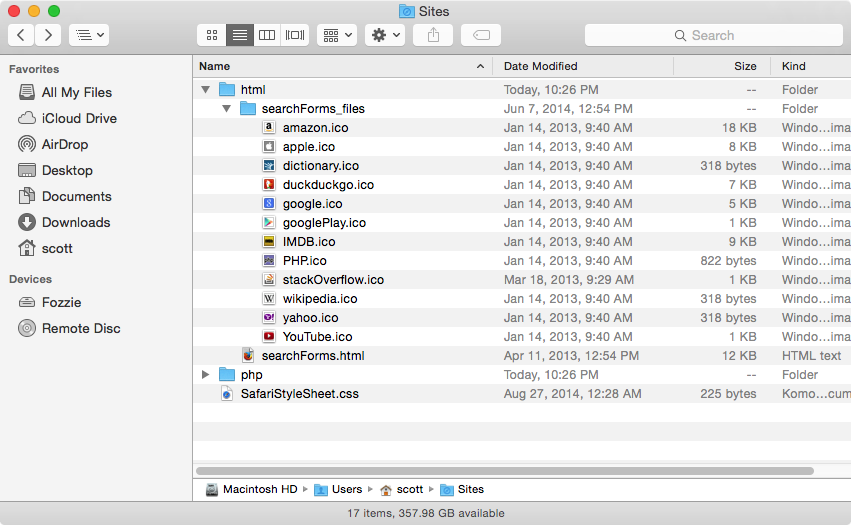
Task: Select the php folder icon
Action: (x=227, y=375)
